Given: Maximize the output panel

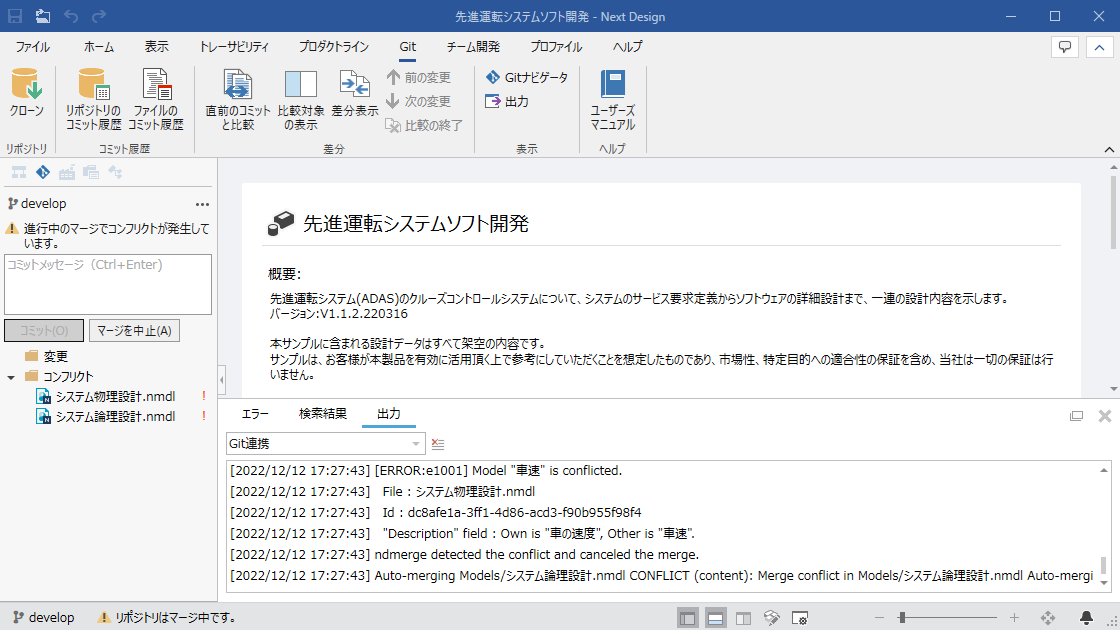Looking at the screenshot, I should [x=1076, y=416].
